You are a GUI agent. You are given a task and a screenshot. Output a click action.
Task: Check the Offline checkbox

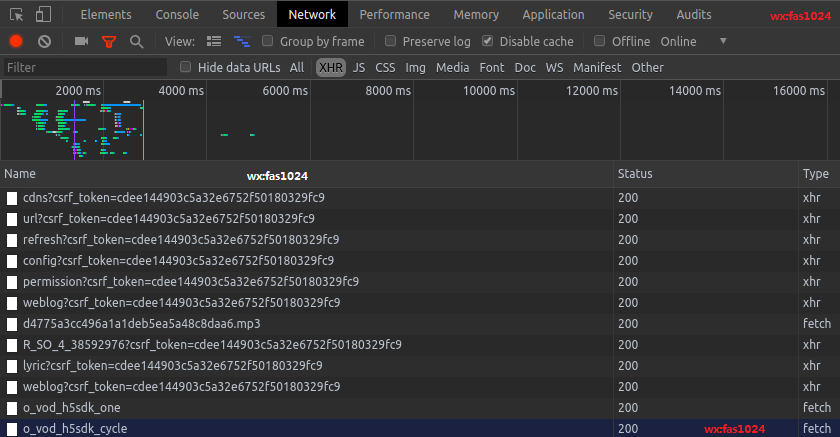point(599,41)
